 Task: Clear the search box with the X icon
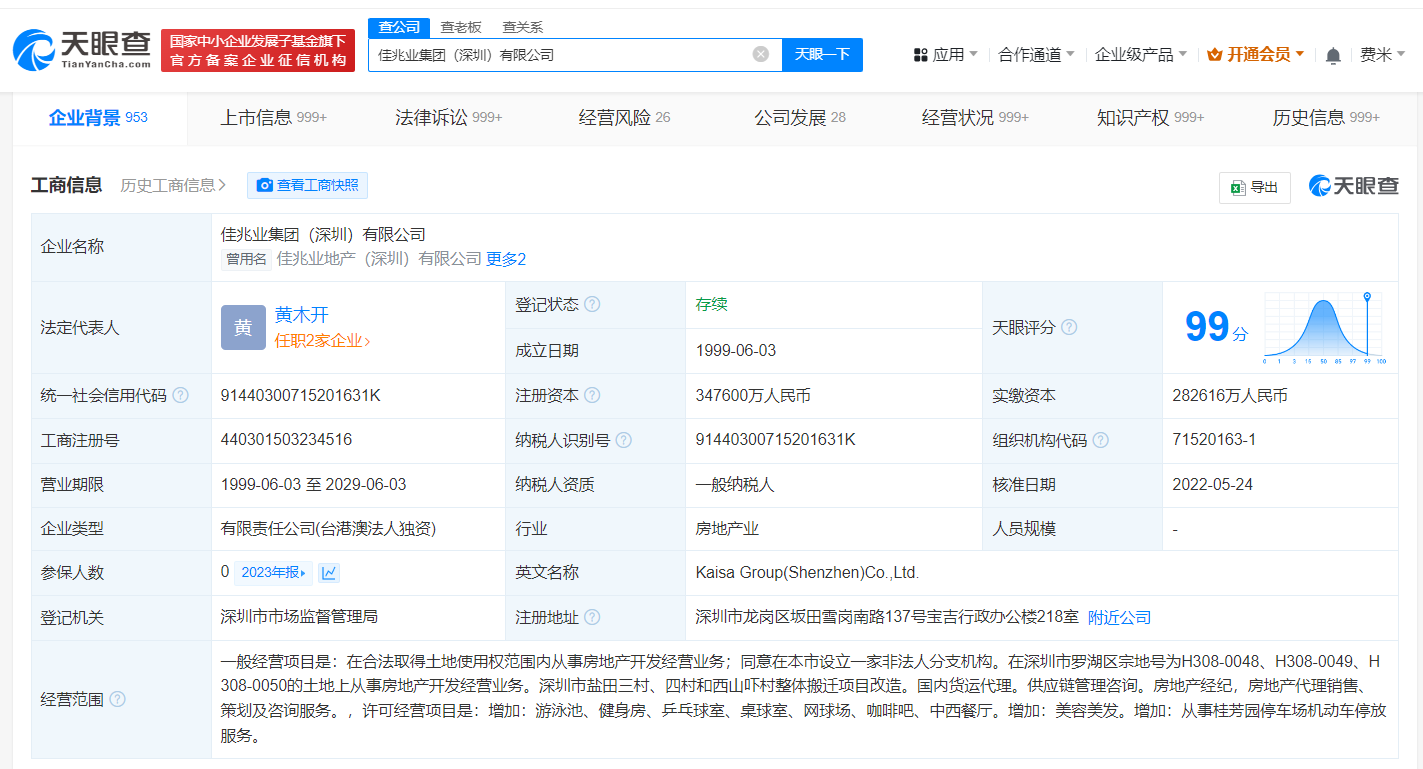tap(759, 55)
